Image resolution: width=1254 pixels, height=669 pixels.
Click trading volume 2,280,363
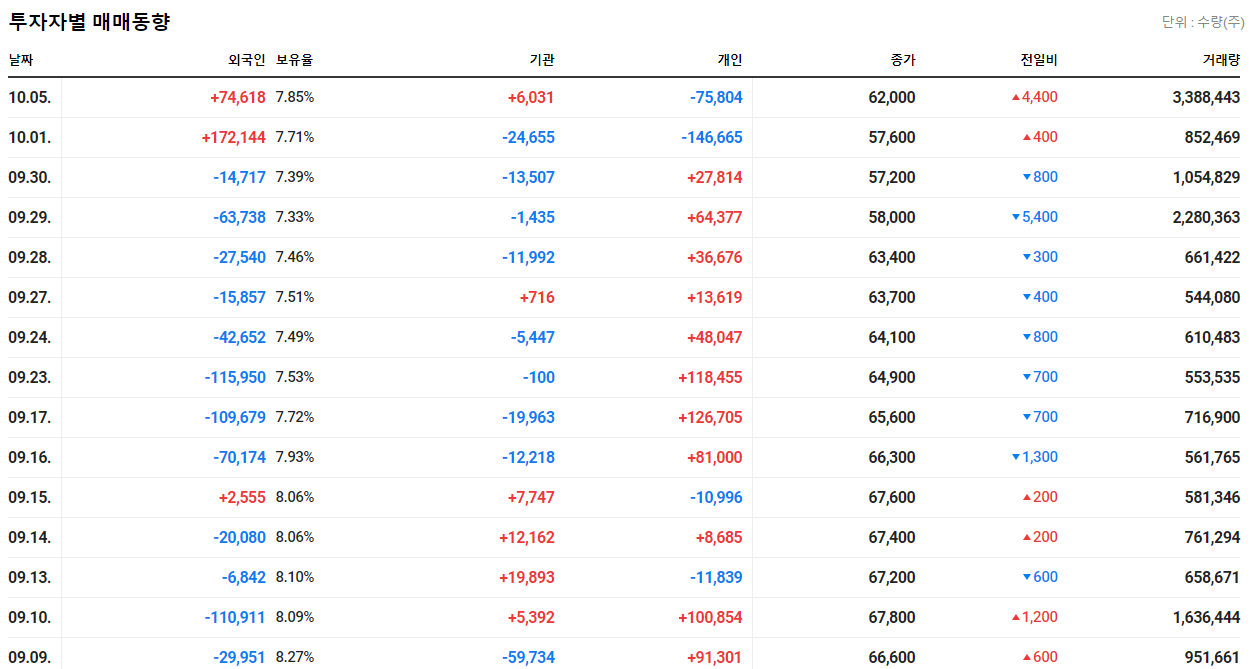coord(1206,217)
